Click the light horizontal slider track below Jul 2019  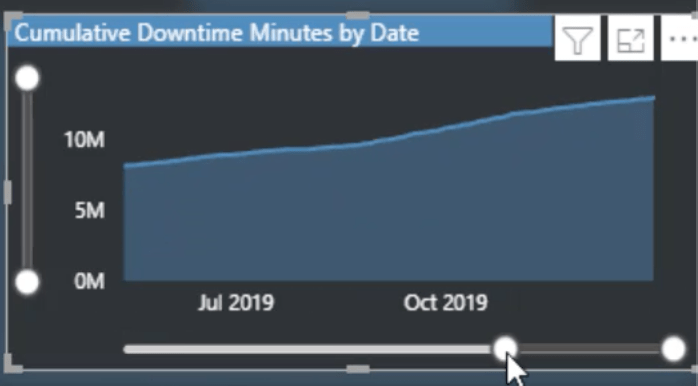point(308,349)
